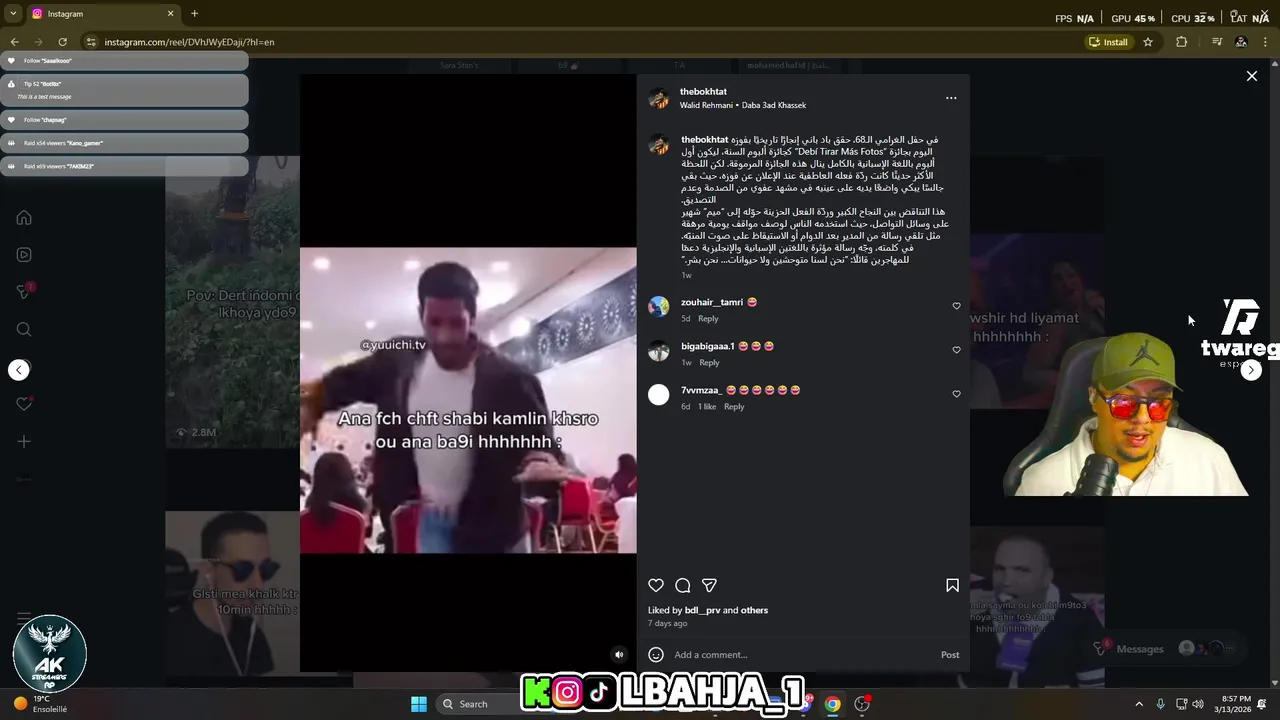Open Instagram Home in the sidebar
The width and height of the screenshot is (1280, 720).
24,218
